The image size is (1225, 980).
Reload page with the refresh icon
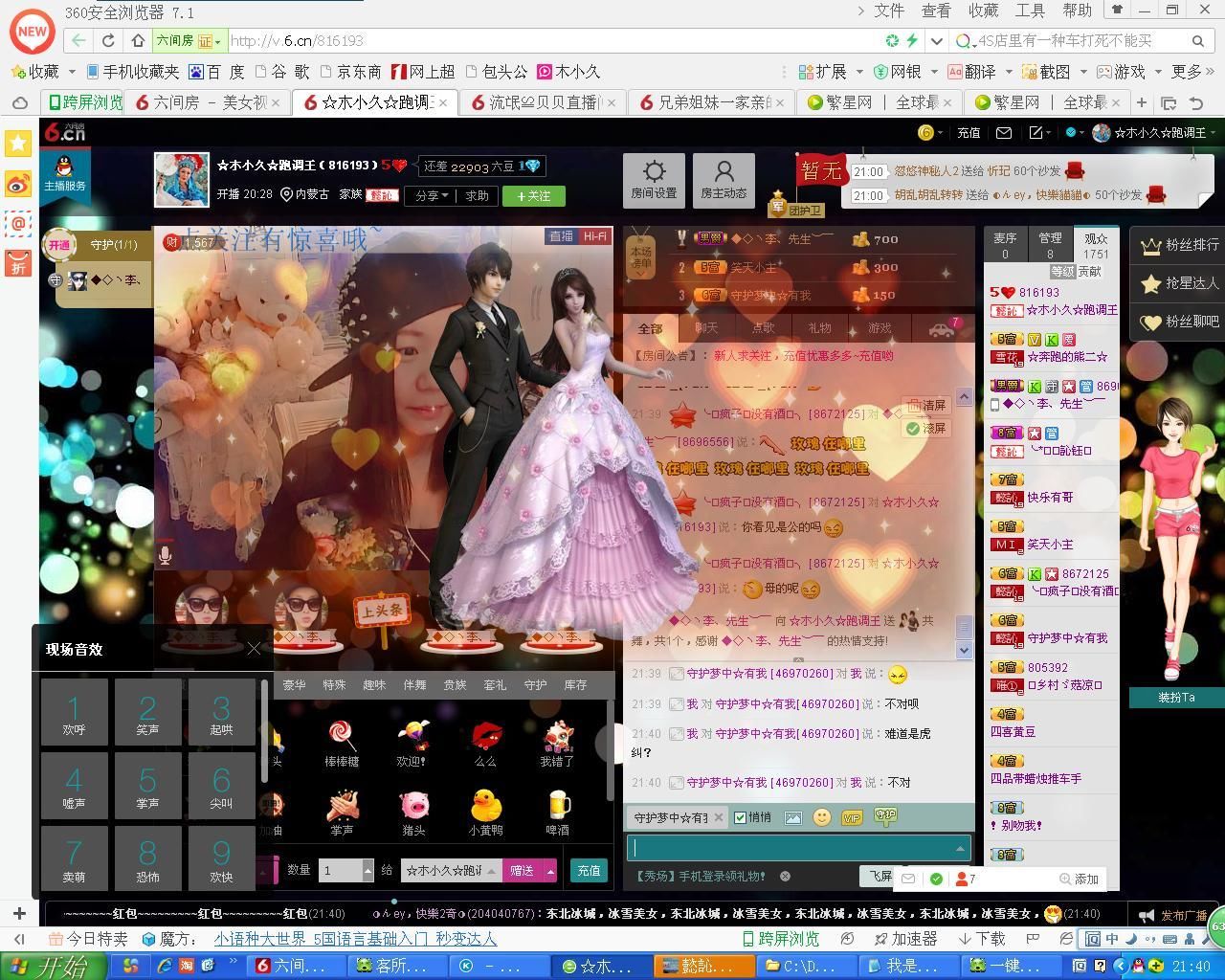[x=108, y=40]
